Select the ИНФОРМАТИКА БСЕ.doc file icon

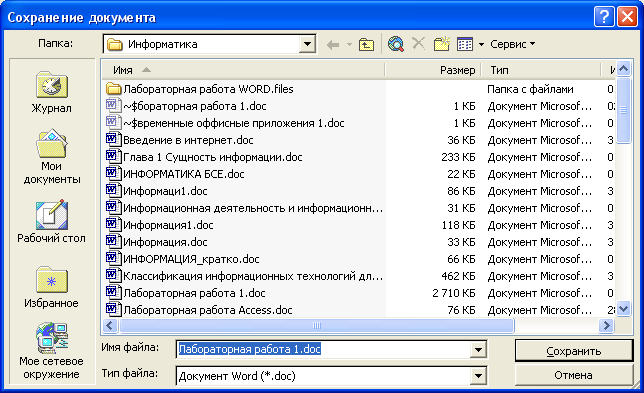(x=113, y=174)
